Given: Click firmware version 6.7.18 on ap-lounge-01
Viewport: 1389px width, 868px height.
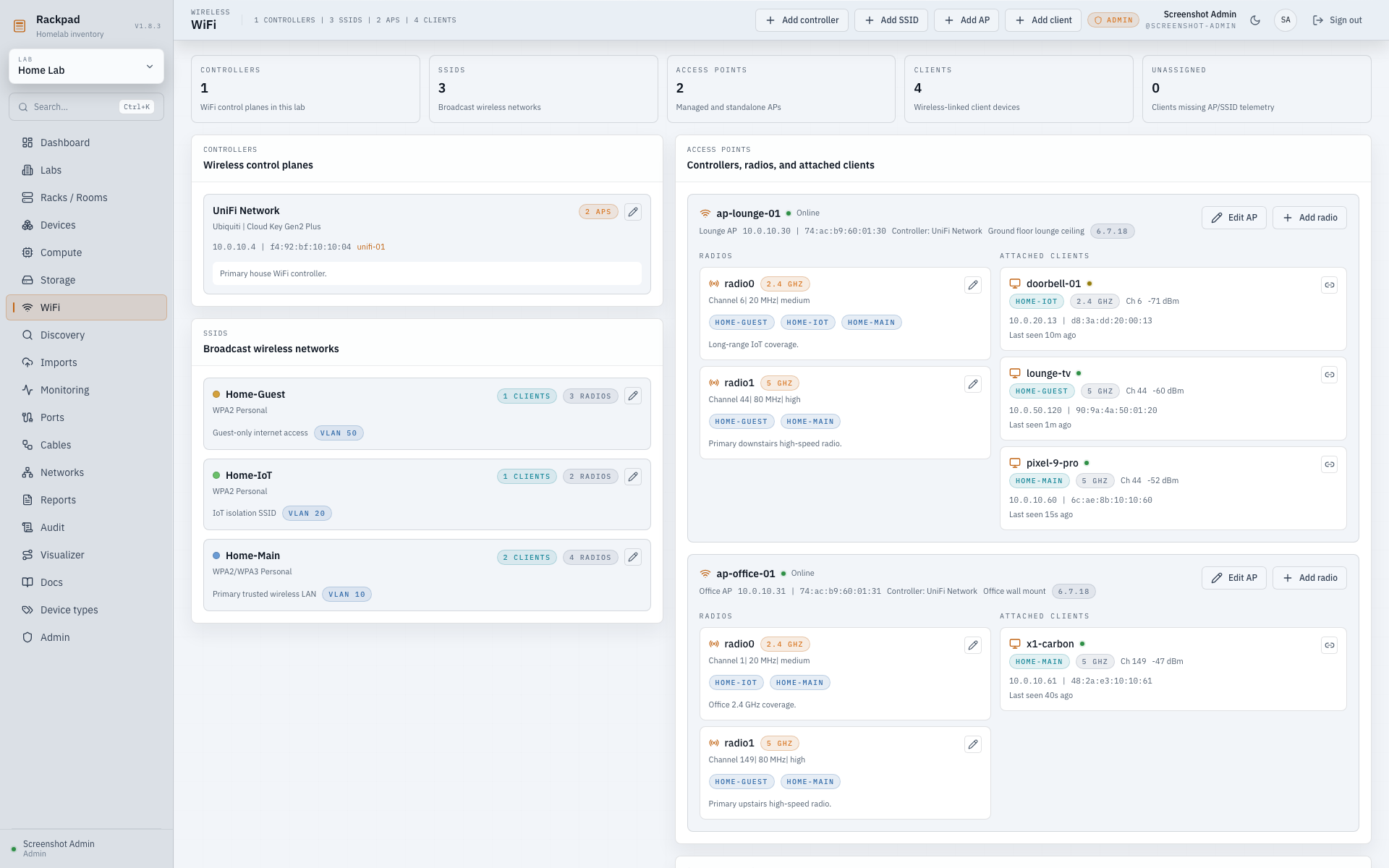Looking at the screenshot, I should coord(1112,231).
